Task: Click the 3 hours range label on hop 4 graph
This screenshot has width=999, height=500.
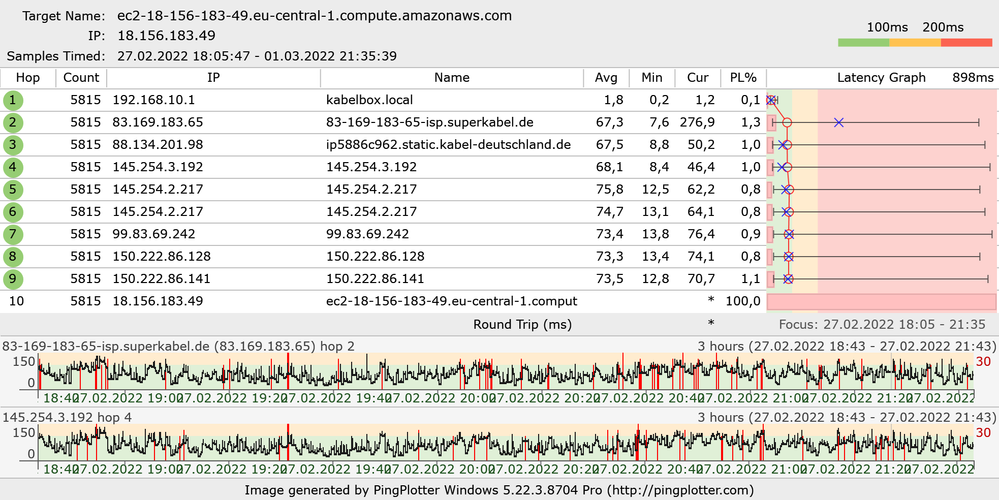Action: pyautogui.click(x=846, y=417)
